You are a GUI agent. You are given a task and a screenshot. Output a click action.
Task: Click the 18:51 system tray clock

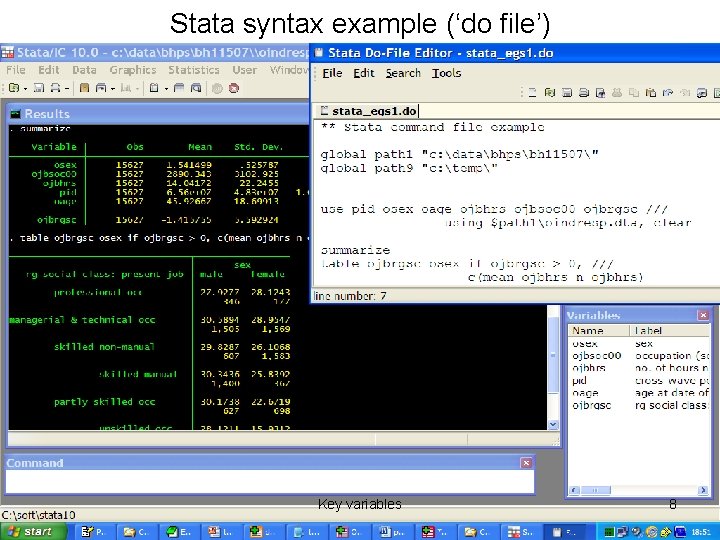701,532
